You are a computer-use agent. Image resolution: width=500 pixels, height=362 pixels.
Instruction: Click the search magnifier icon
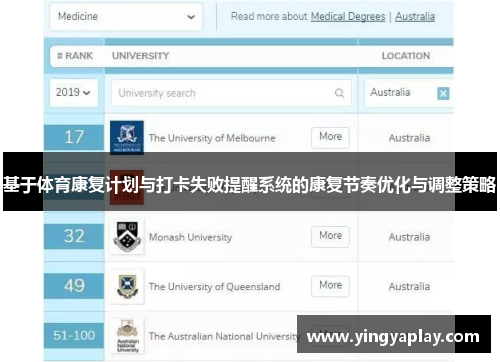coord(339,93)
